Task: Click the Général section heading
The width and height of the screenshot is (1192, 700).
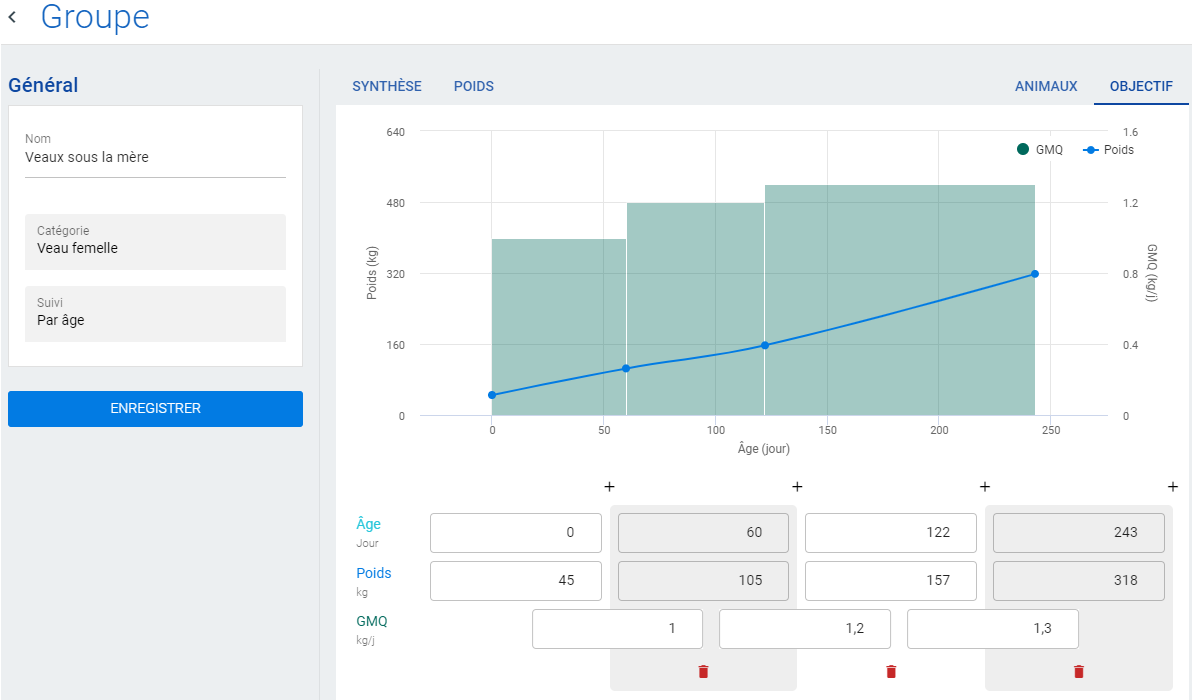Action: point(43,85)
